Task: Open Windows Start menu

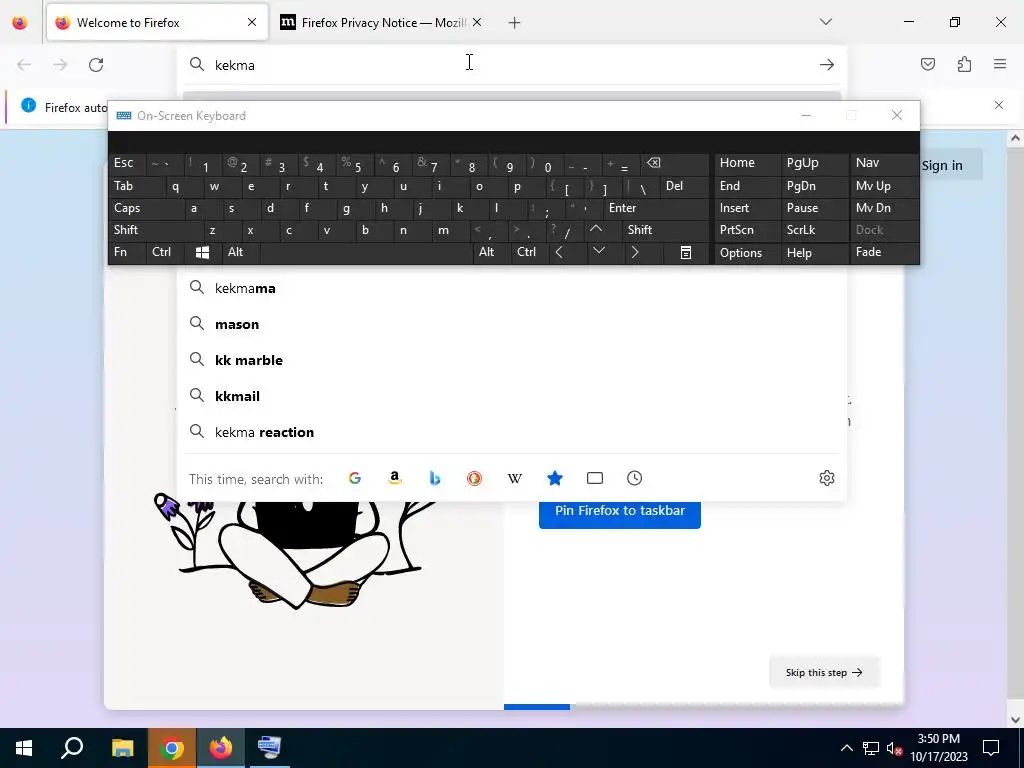Action: (x=24, y=748)
